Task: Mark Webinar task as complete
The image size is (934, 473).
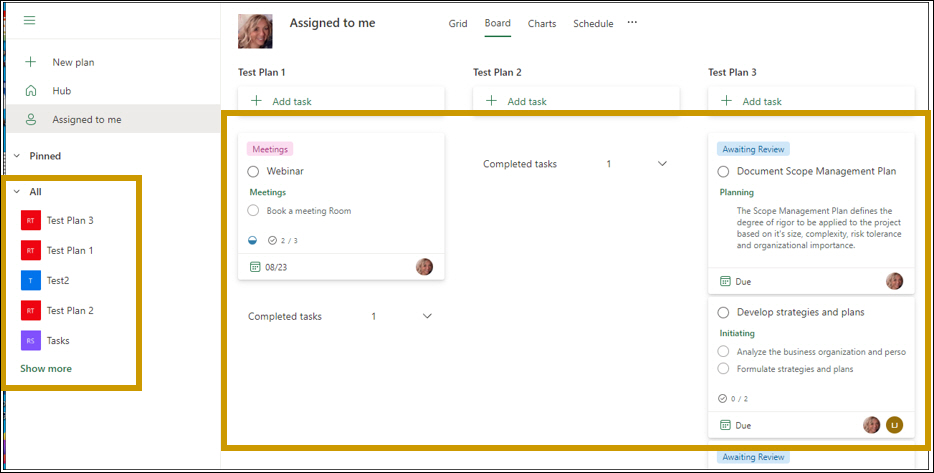Action: click(253, 171)
